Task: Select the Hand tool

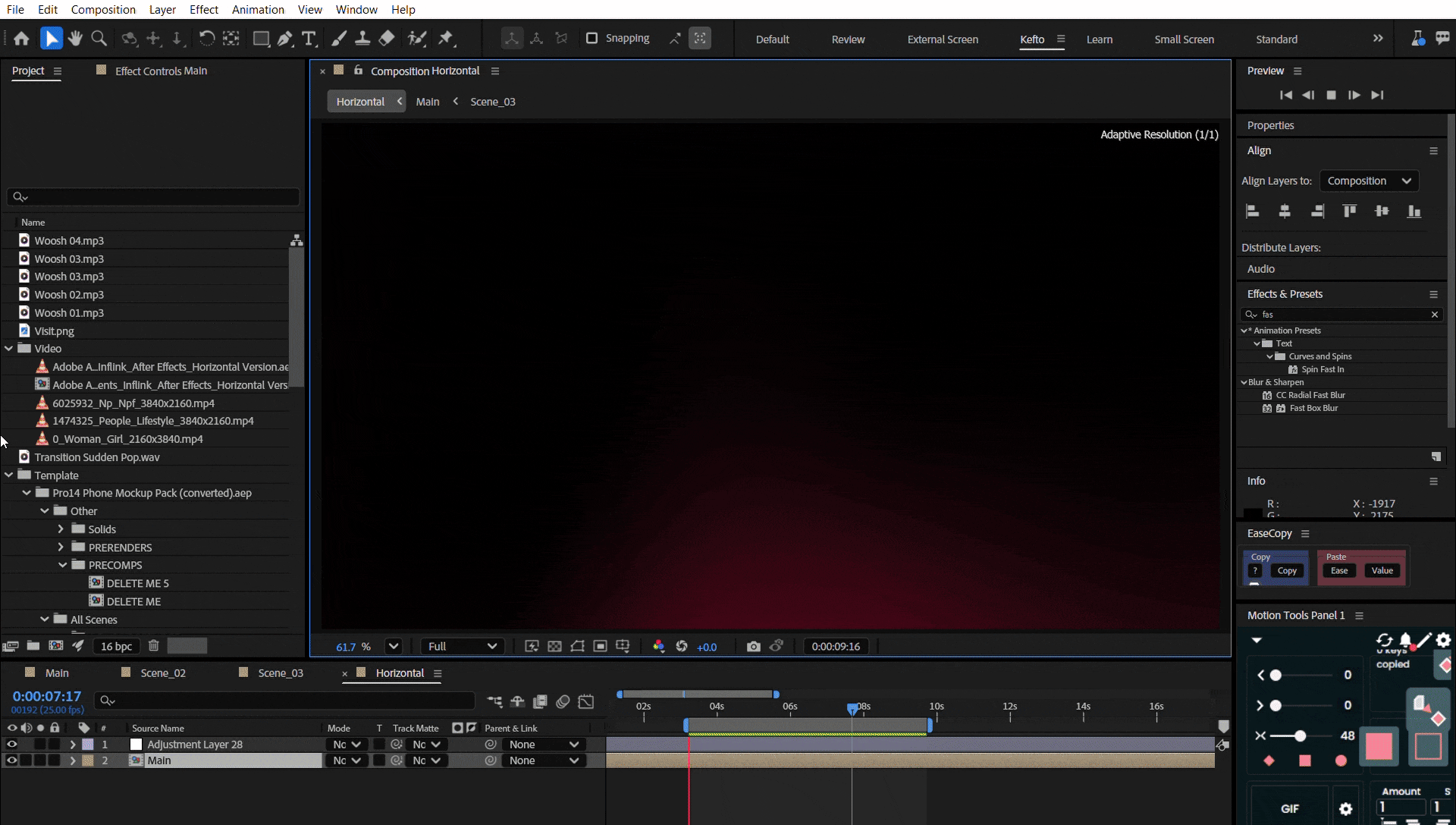Action: pos(74,39)
